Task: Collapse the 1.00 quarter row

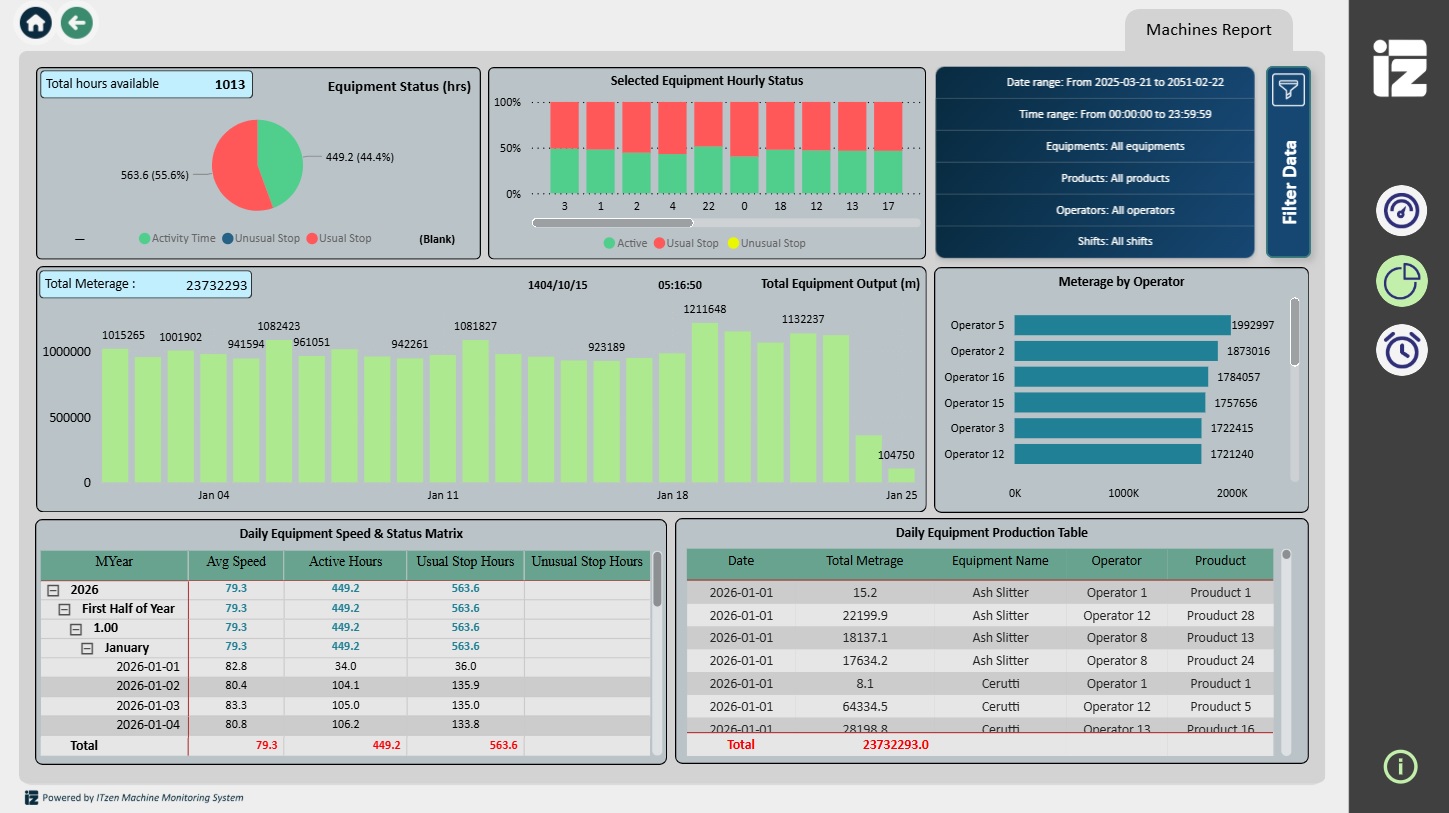Action: click(x=75, y=628)
